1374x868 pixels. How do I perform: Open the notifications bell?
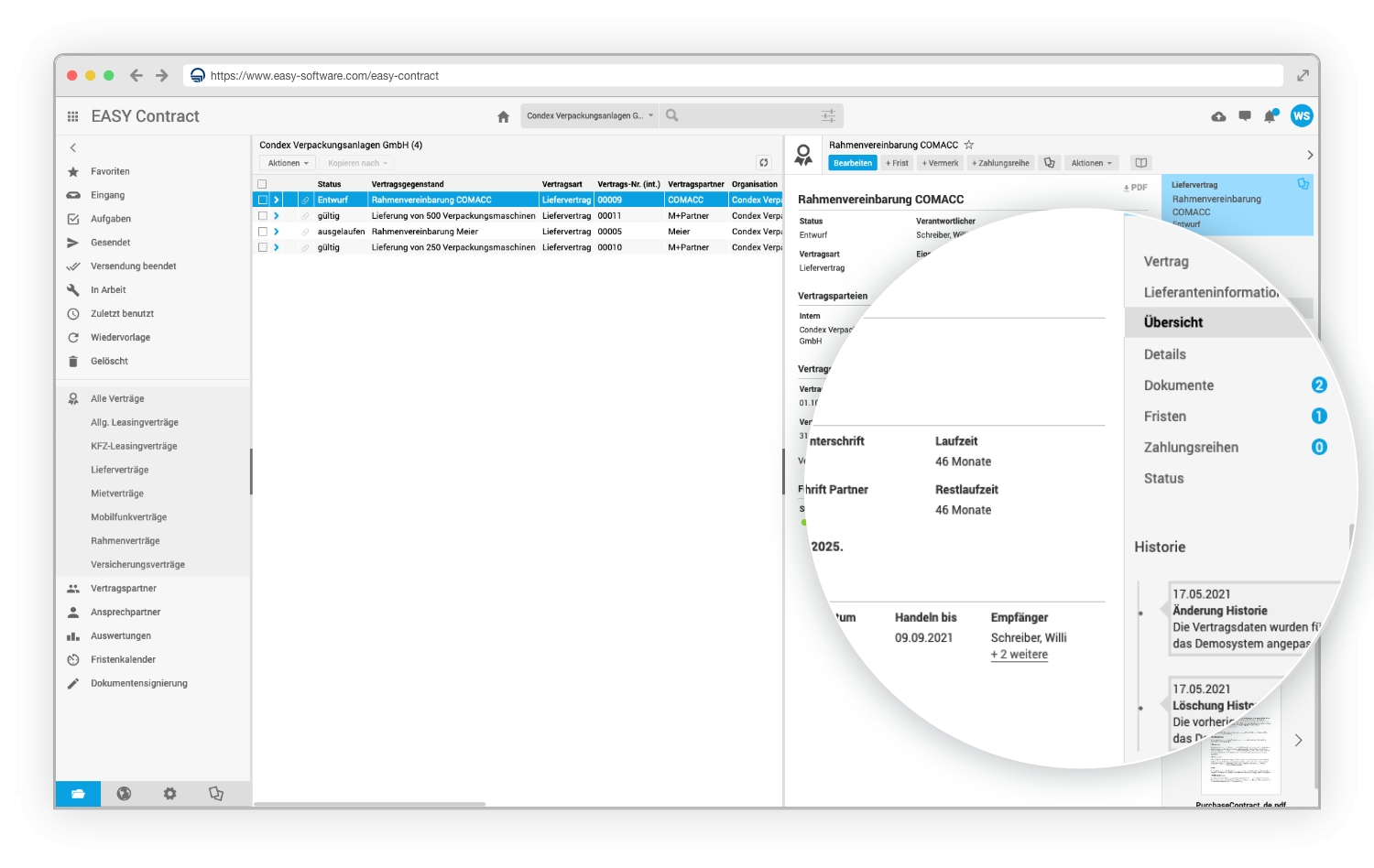(1270, 115)
